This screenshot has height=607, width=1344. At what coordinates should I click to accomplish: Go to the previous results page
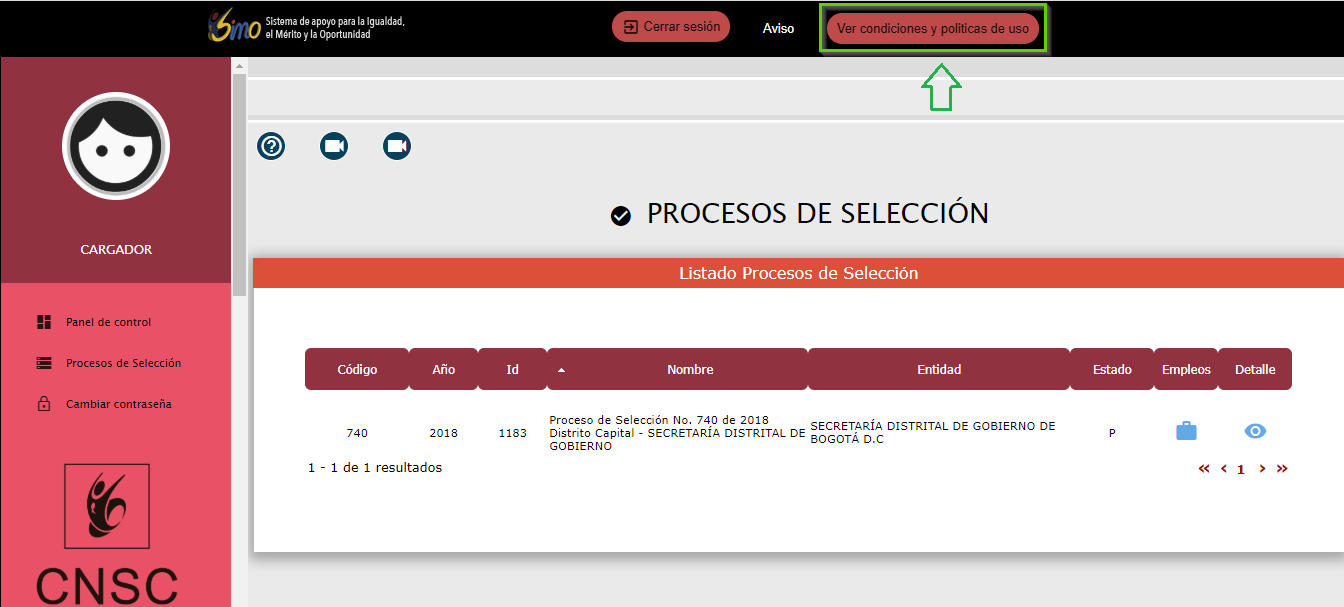1223,469
